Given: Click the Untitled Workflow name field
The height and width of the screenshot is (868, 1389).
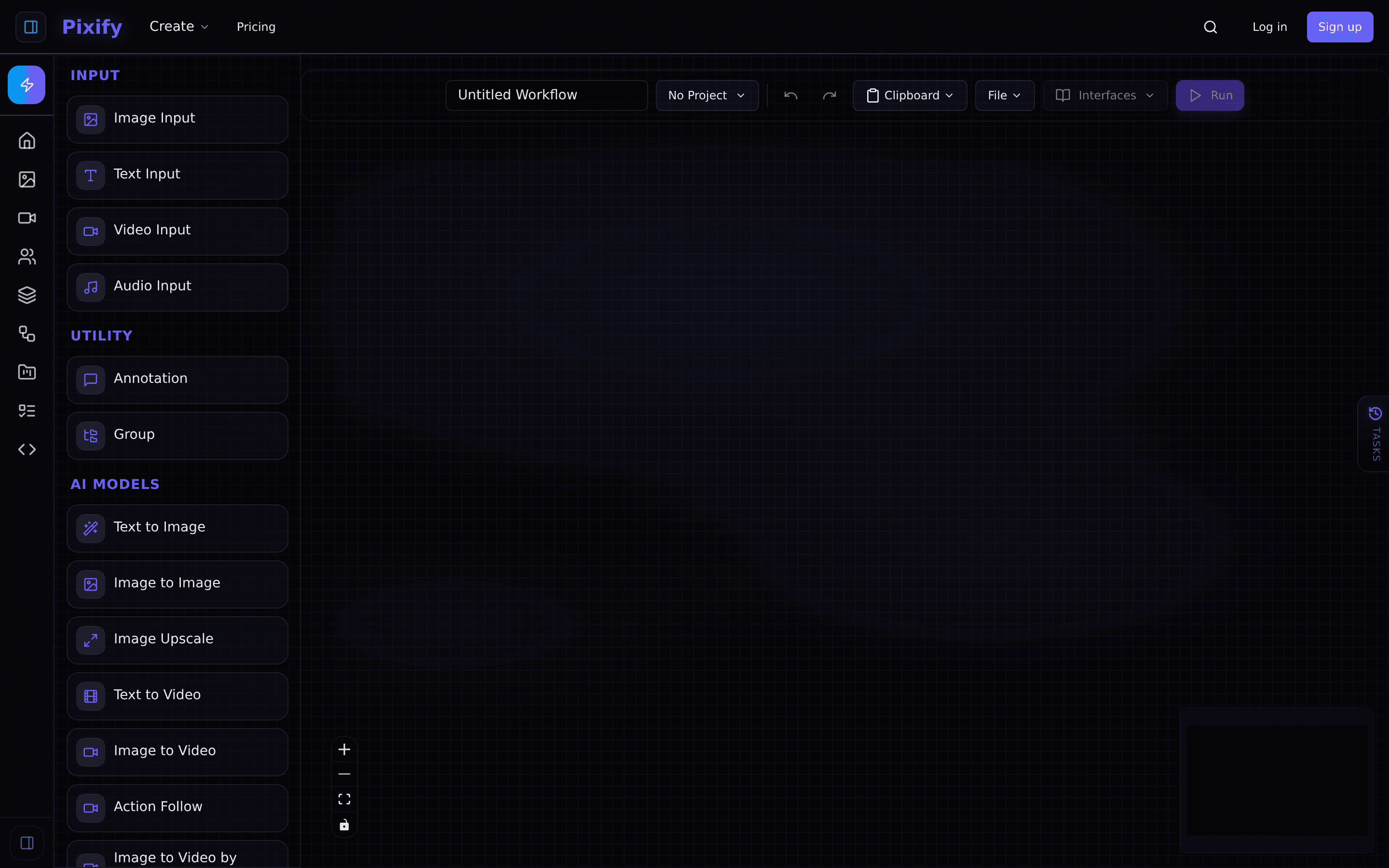Looking at the screenshot, I should [x=546, y=95].
